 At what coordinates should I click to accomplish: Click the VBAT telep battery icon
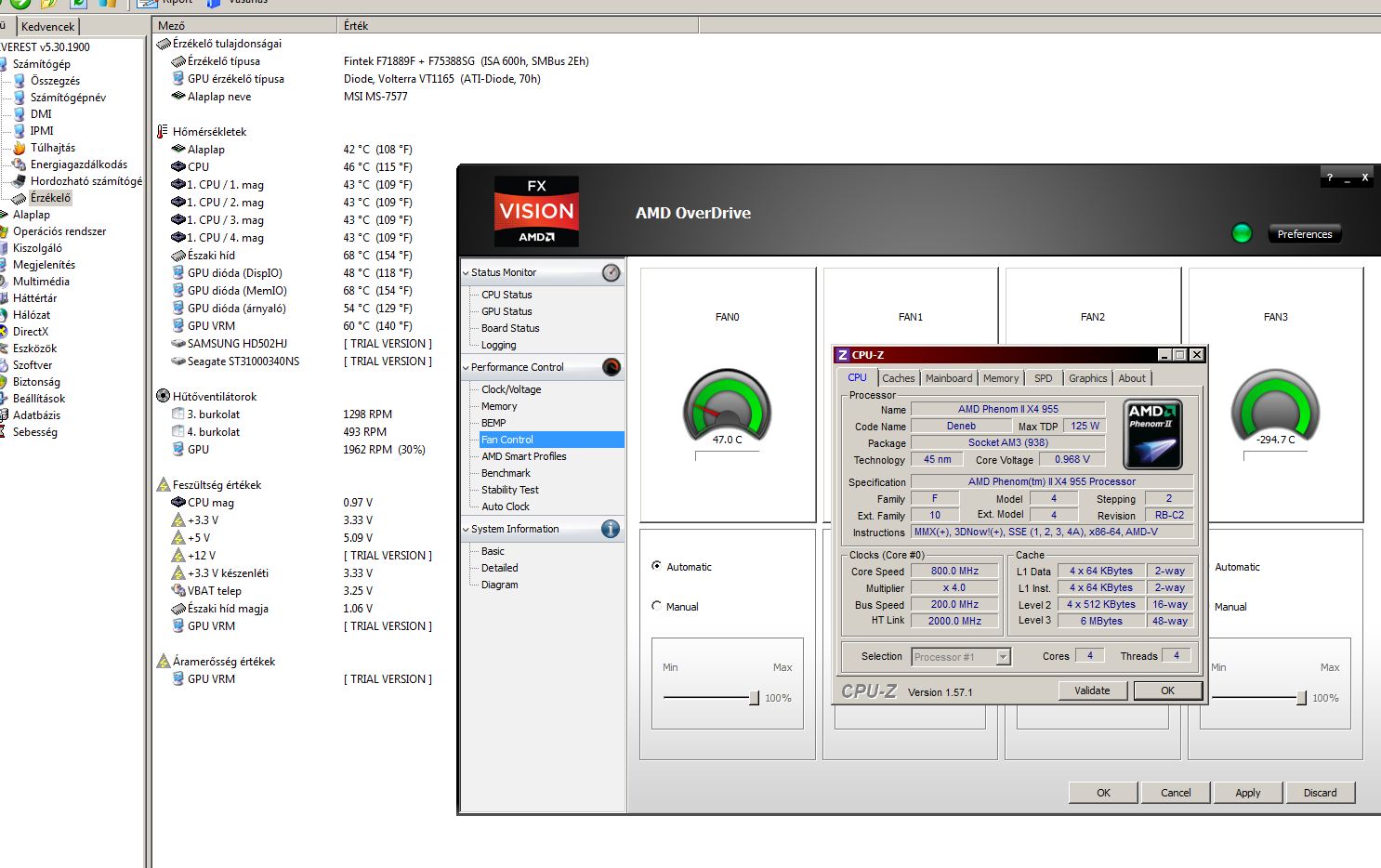click(178, 591)
